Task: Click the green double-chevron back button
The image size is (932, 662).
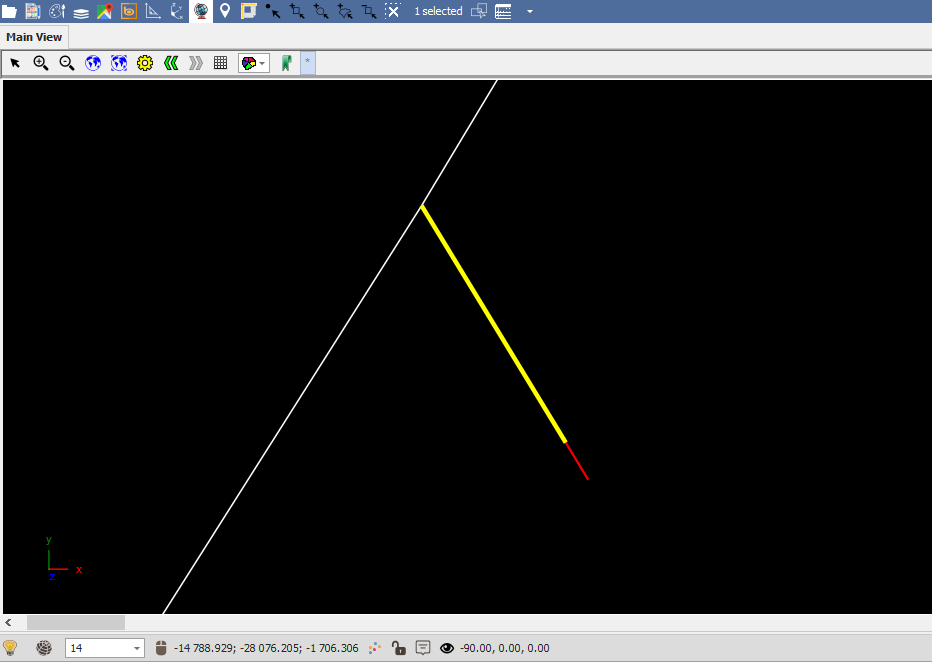Action: pos(170,62)
